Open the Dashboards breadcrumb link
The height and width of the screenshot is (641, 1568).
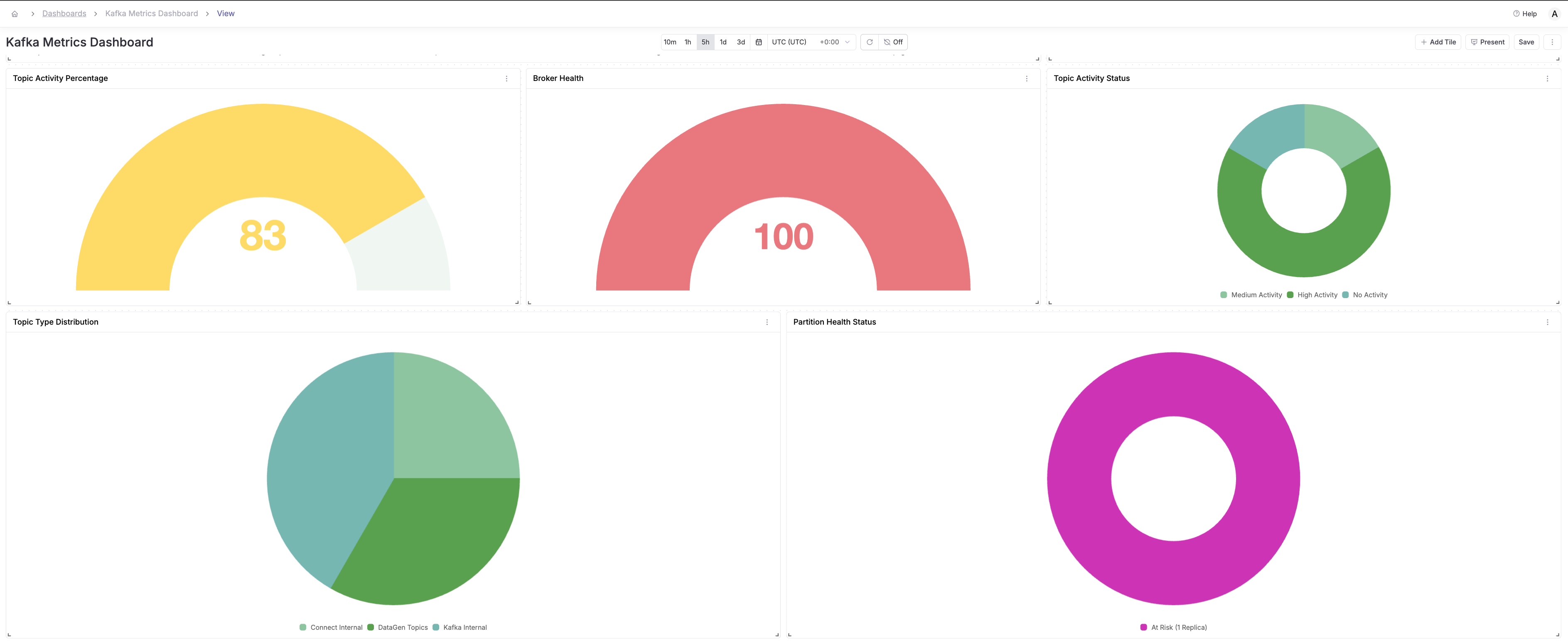(x=64, y=13)
